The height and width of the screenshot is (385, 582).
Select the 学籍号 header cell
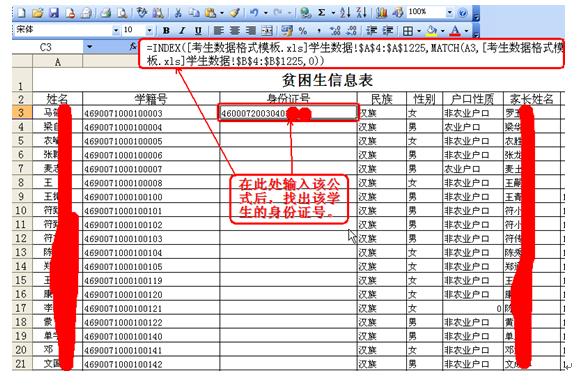coord(151,99)
